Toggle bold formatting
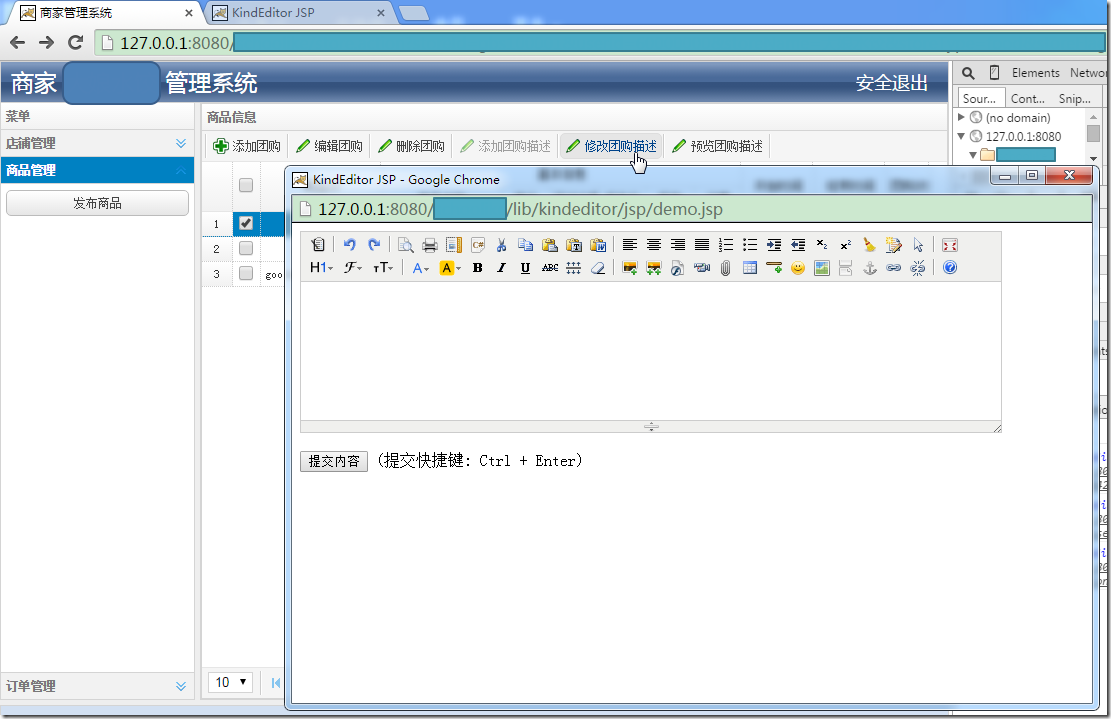 [478, 268]
